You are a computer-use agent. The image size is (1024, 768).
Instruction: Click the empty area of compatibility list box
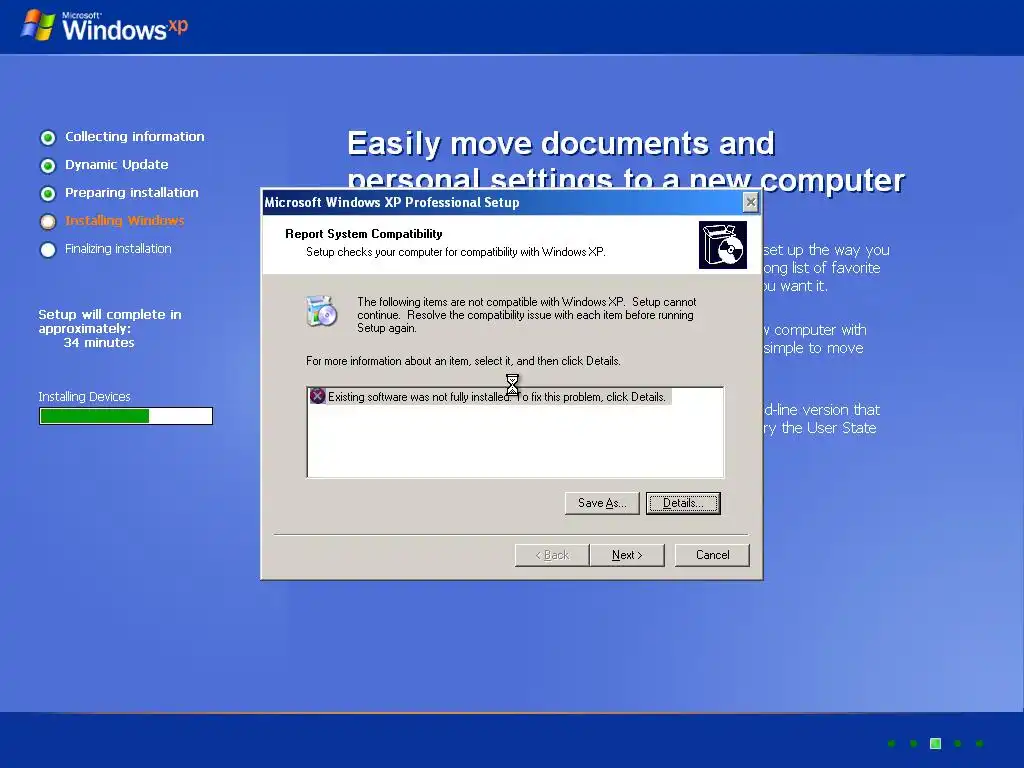[x=515, y=441]
